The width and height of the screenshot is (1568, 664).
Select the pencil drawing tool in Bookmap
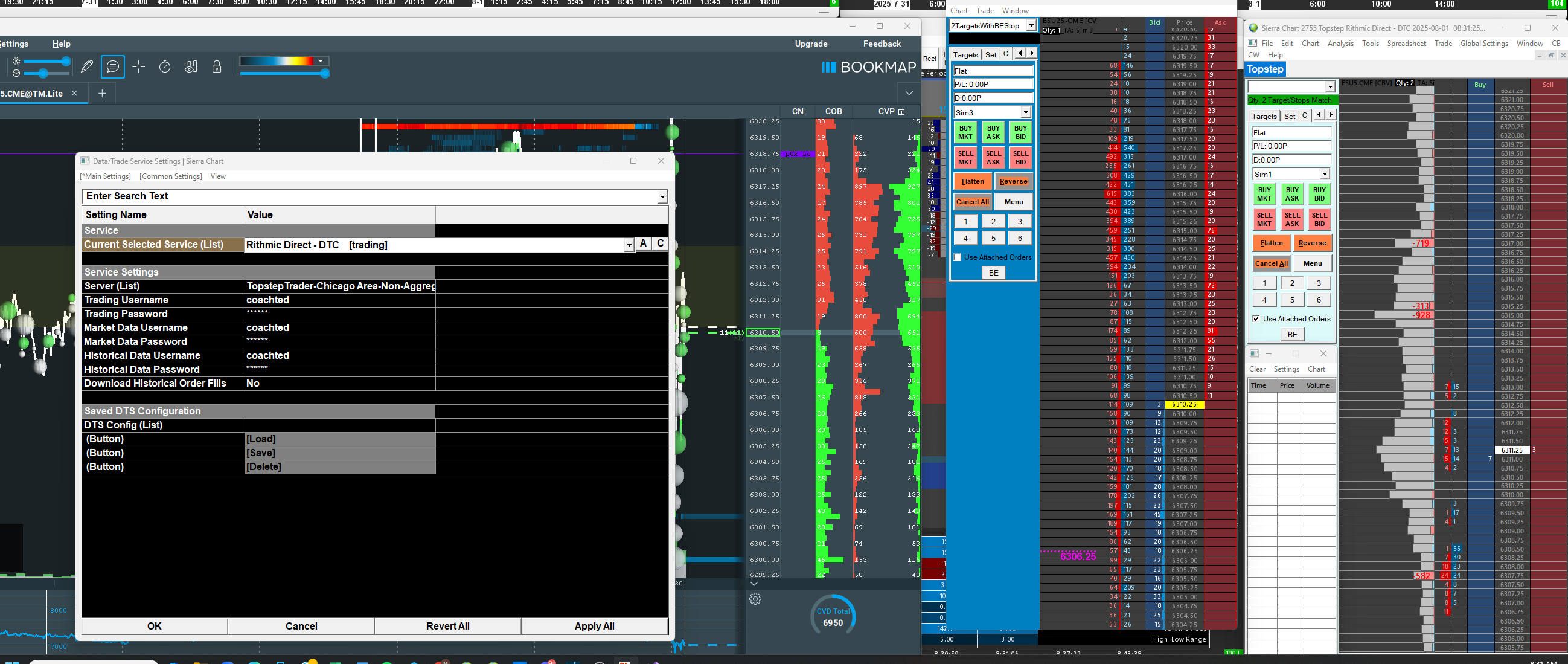click(x=87, y=67)
